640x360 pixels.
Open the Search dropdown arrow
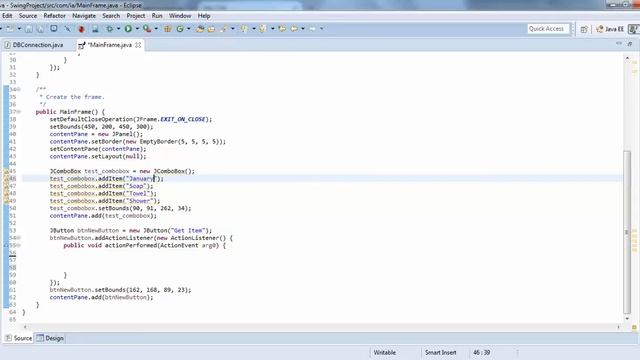233,29
